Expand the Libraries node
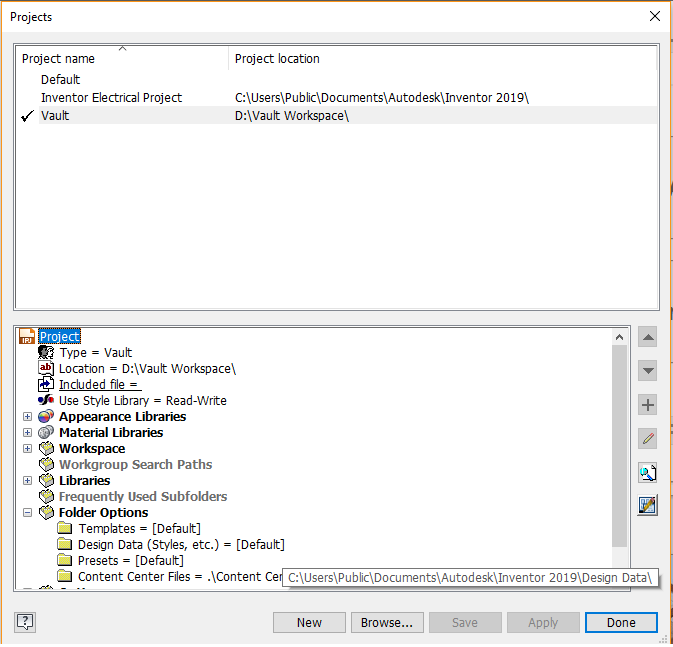673x647 pixels. point(27,481)
